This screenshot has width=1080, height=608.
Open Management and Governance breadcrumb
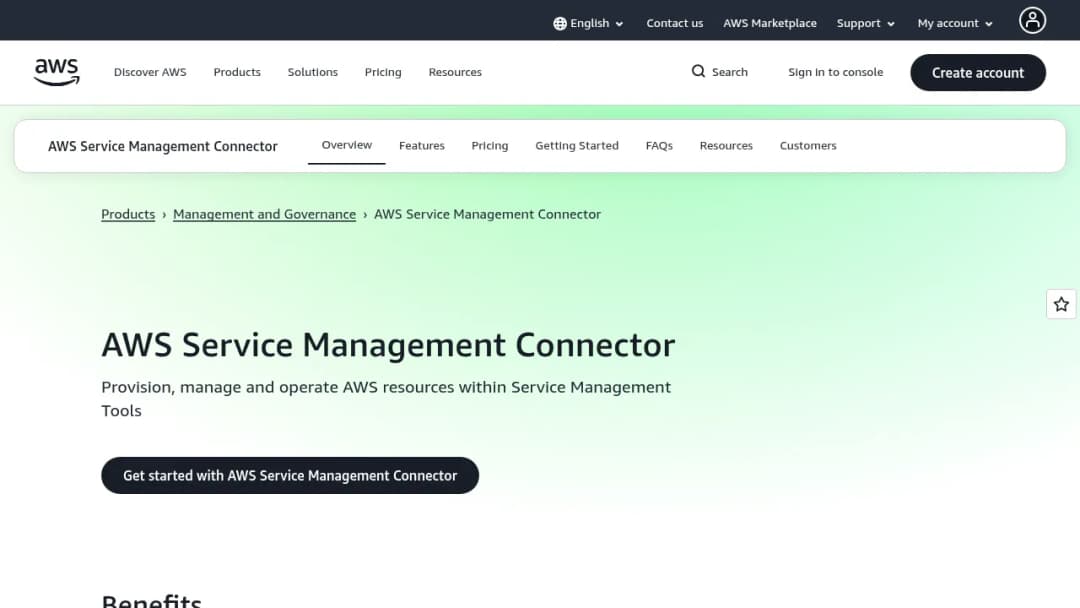[264, 214]
